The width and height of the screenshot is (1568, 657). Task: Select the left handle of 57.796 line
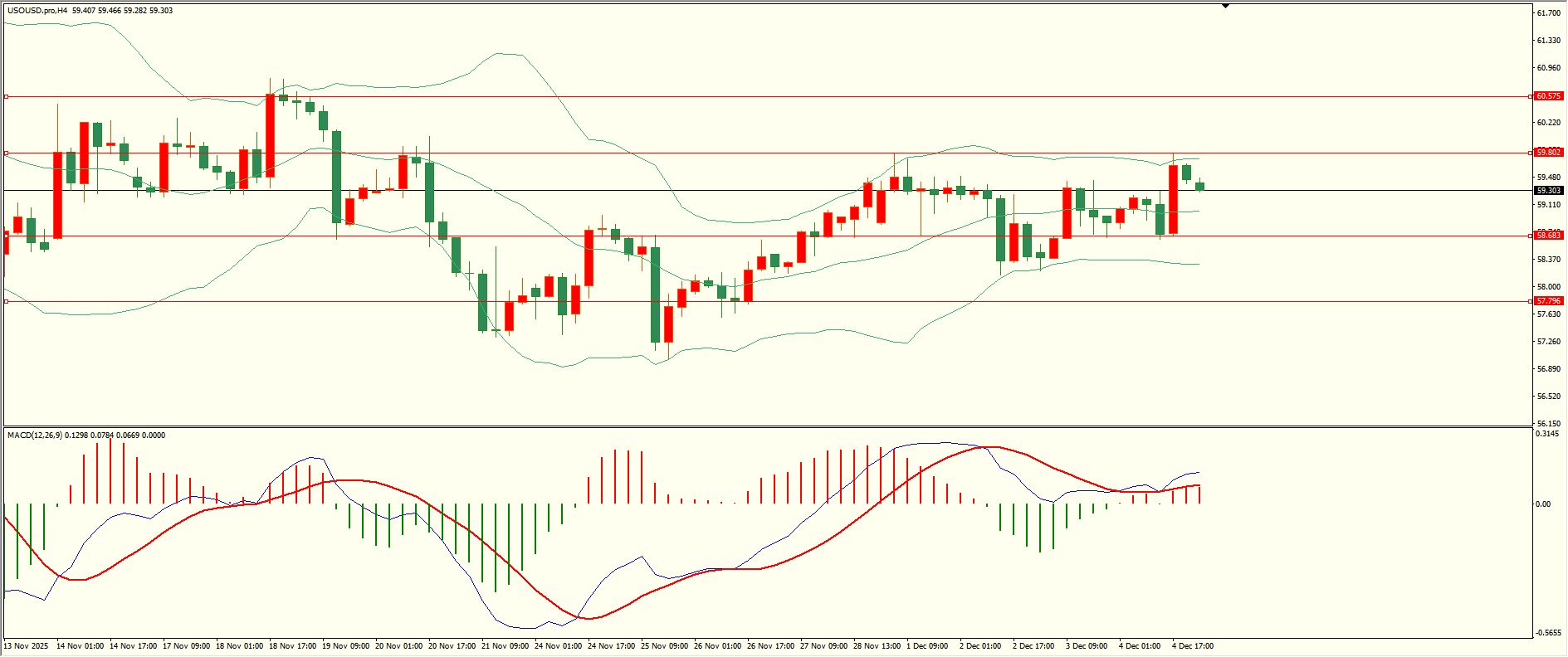point(7,302)
